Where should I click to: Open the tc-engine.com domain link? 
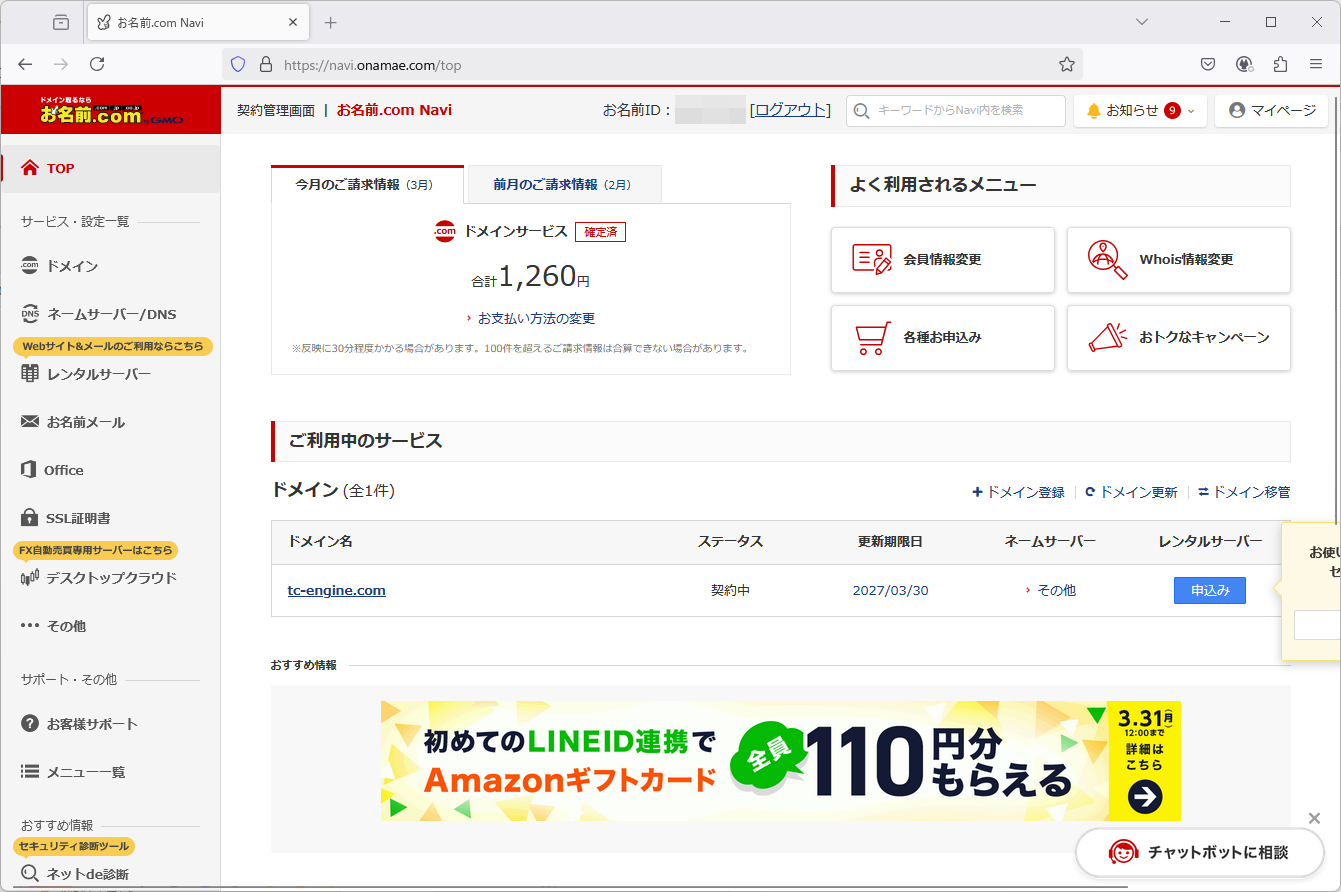[336, 590]
